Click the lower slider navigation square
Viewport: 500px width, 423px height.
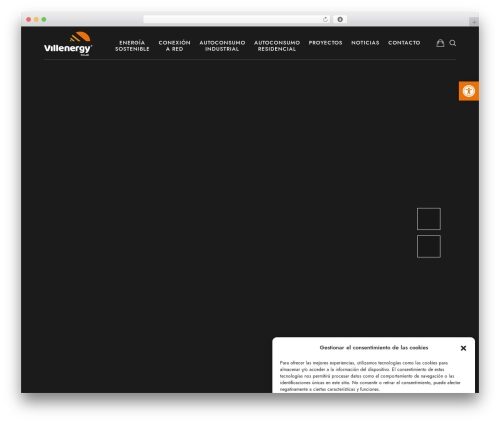(429, 246)
